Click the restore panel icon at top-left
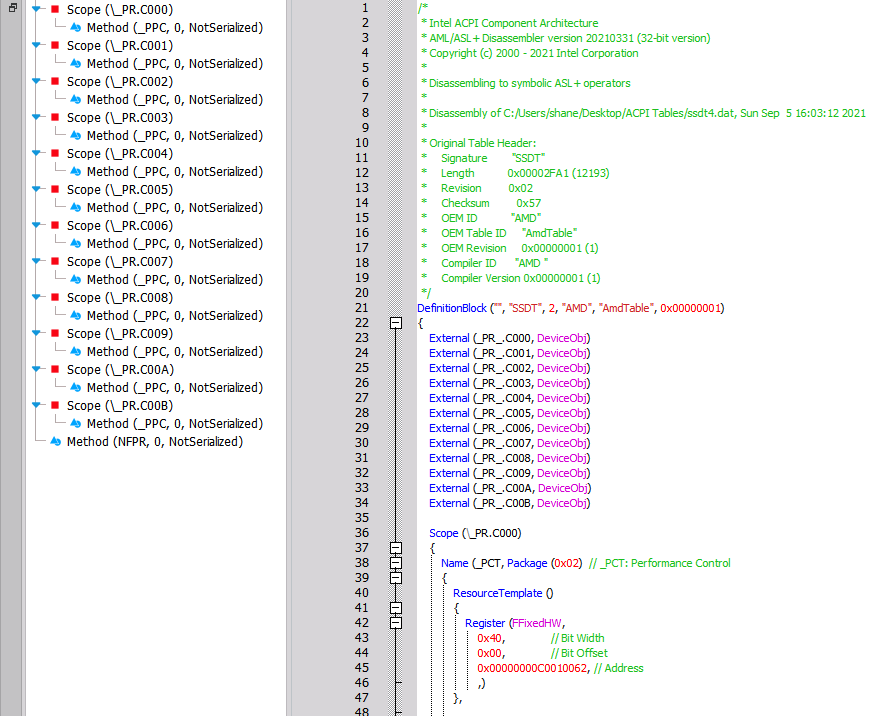Viewport: 889px width, 716px height. point(12,7)
